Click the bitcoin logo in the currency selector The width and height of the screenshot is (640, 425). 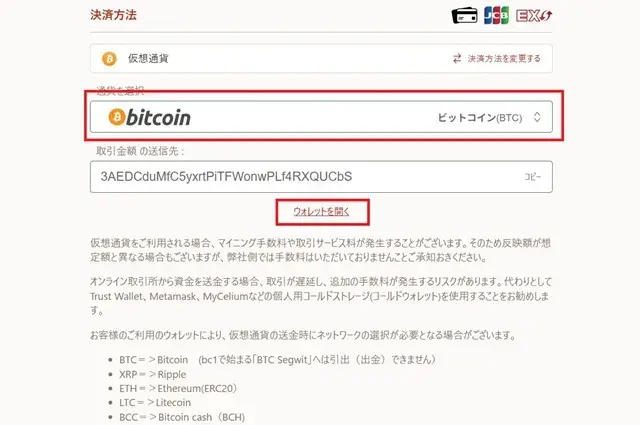point(149,117)
